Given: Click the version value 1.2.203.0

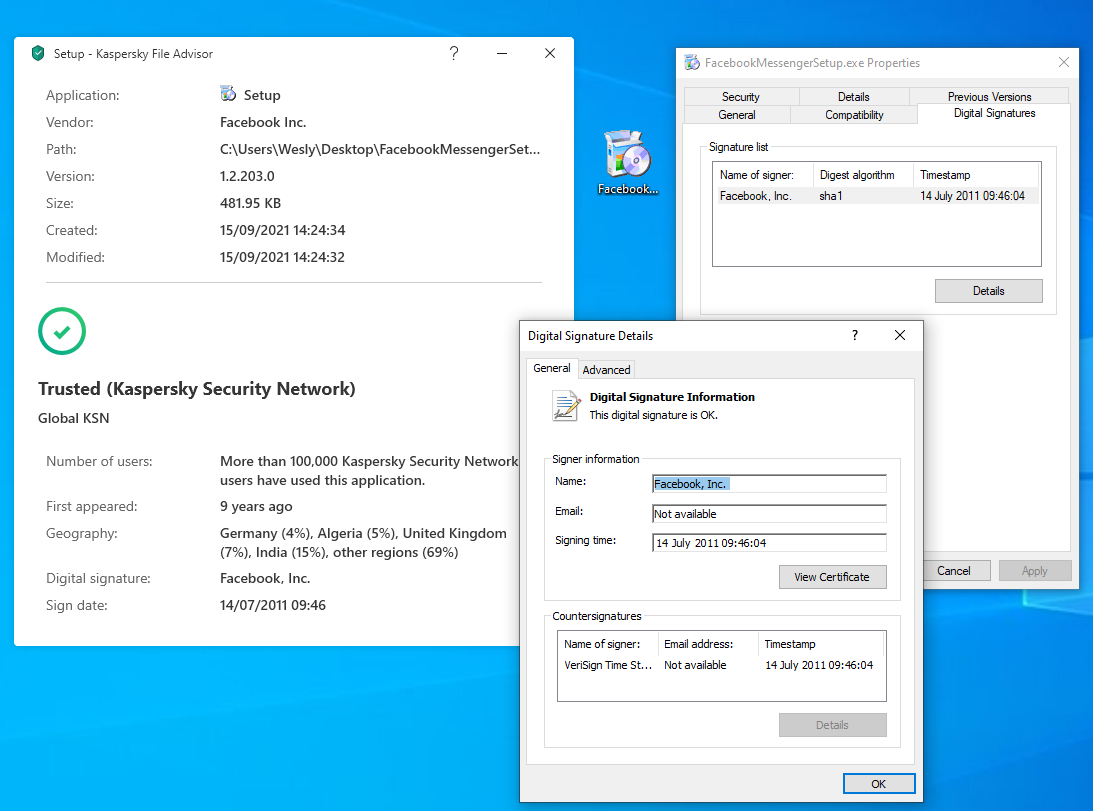Looking at the screenshot, I should [247, 176].
